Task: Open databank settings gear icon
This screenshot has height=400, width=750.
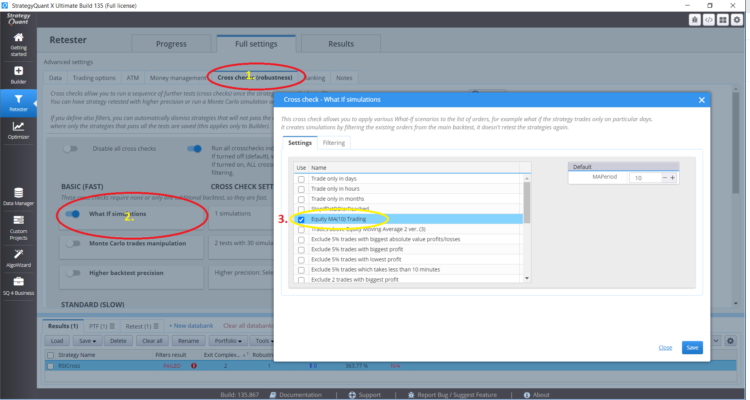Action: (x=730, y=341)
